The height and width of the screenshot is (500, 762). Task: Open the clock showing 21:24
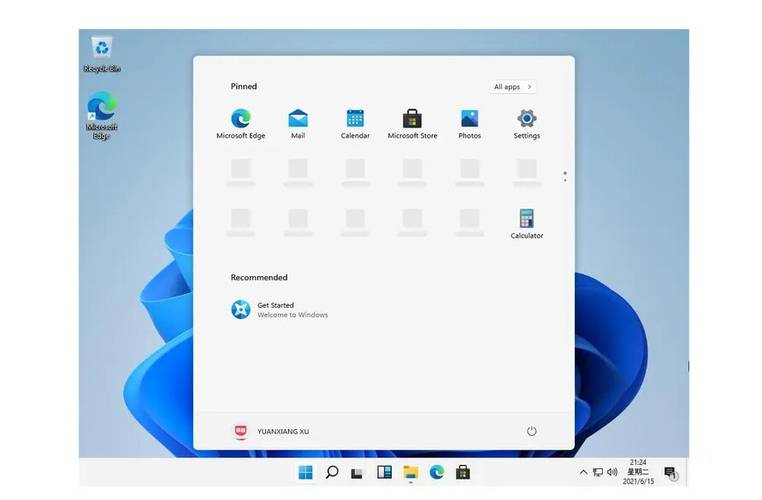click(638, 472)
